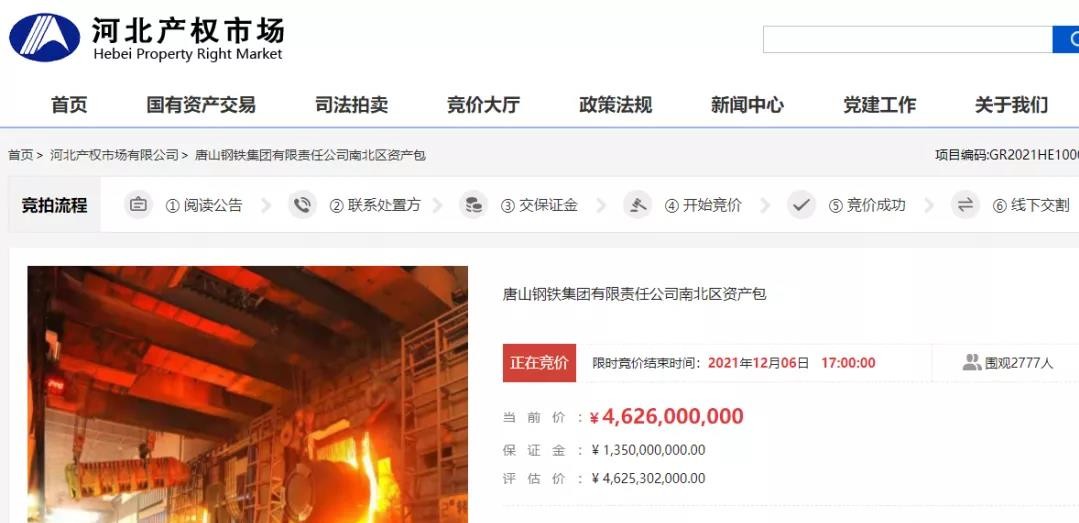Click into the search input field
The width and height of the screenshot is (1079, 523).
click(908, 39)
